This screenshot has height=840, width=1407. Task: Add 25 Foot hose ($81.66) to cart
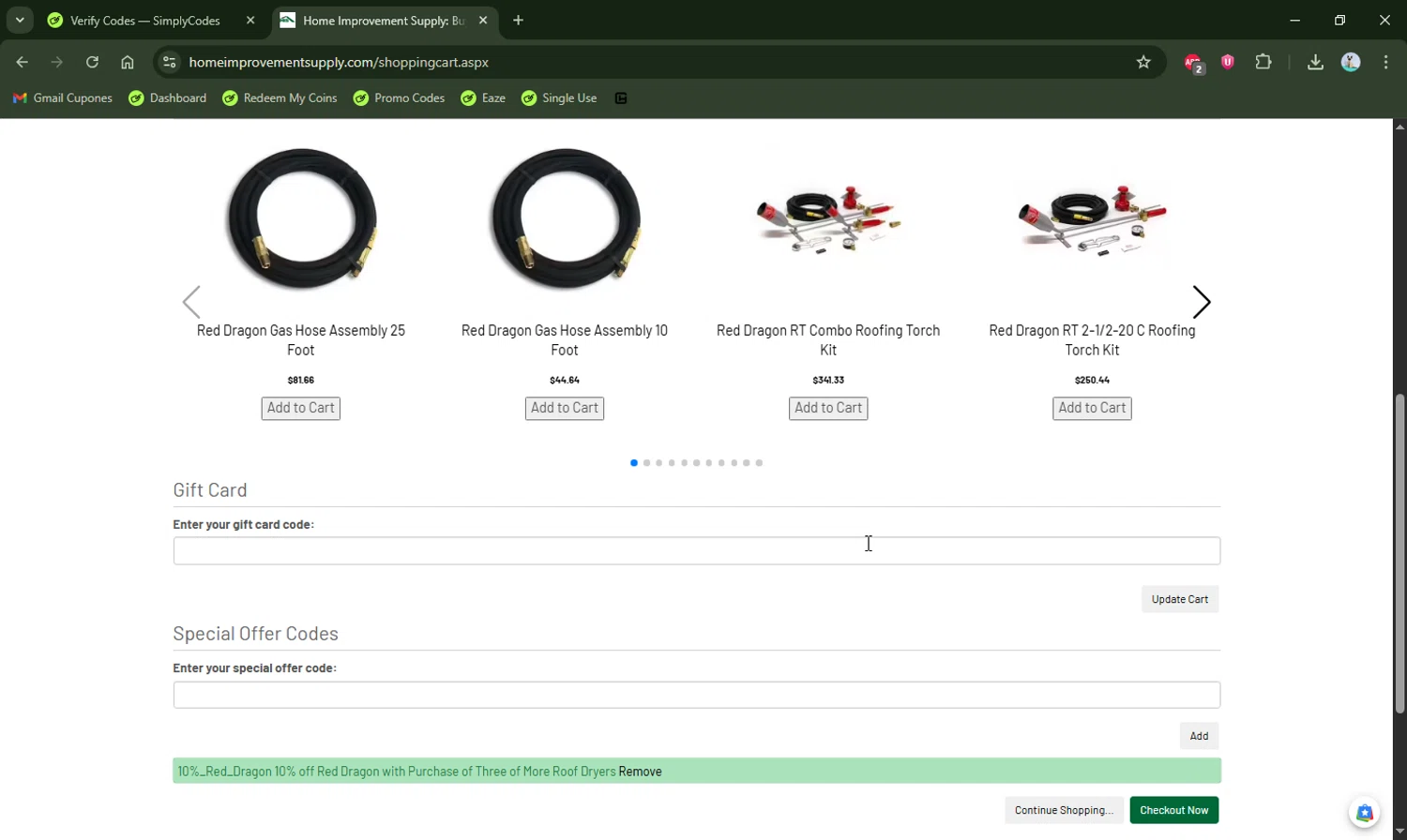(301, 408)
